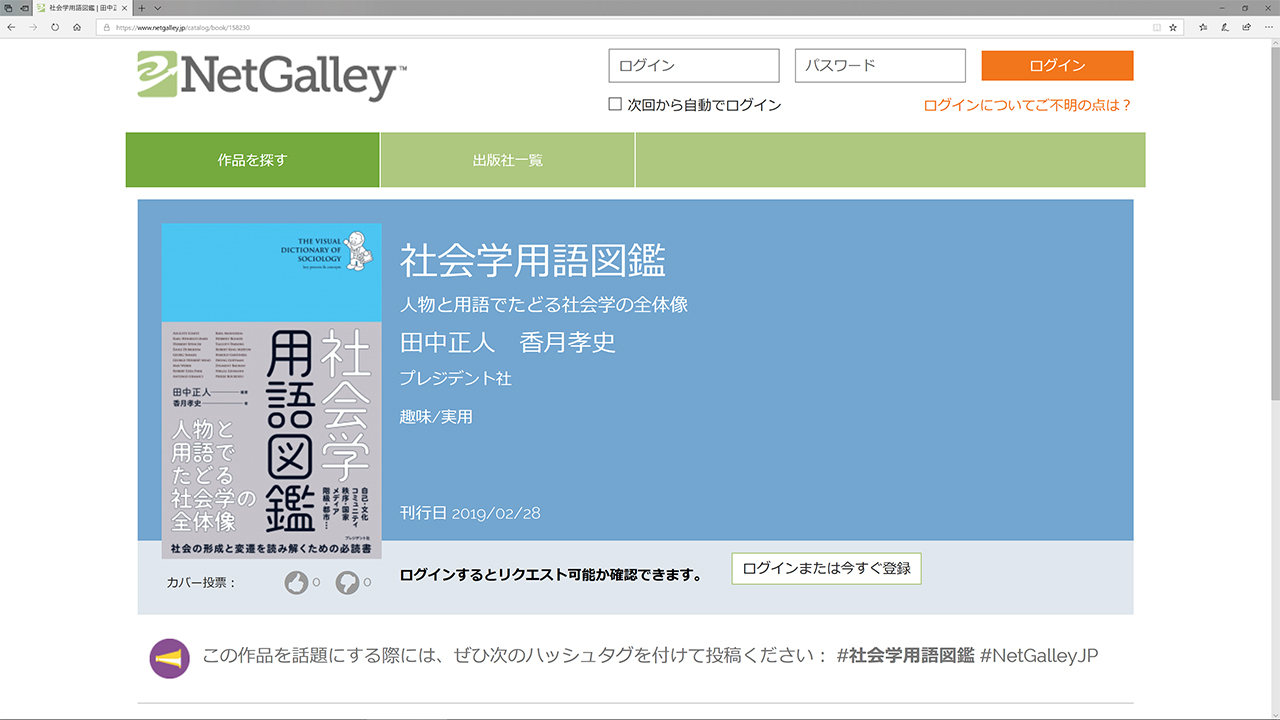Reload the page with the refresh icon

[x=55, y=27]
